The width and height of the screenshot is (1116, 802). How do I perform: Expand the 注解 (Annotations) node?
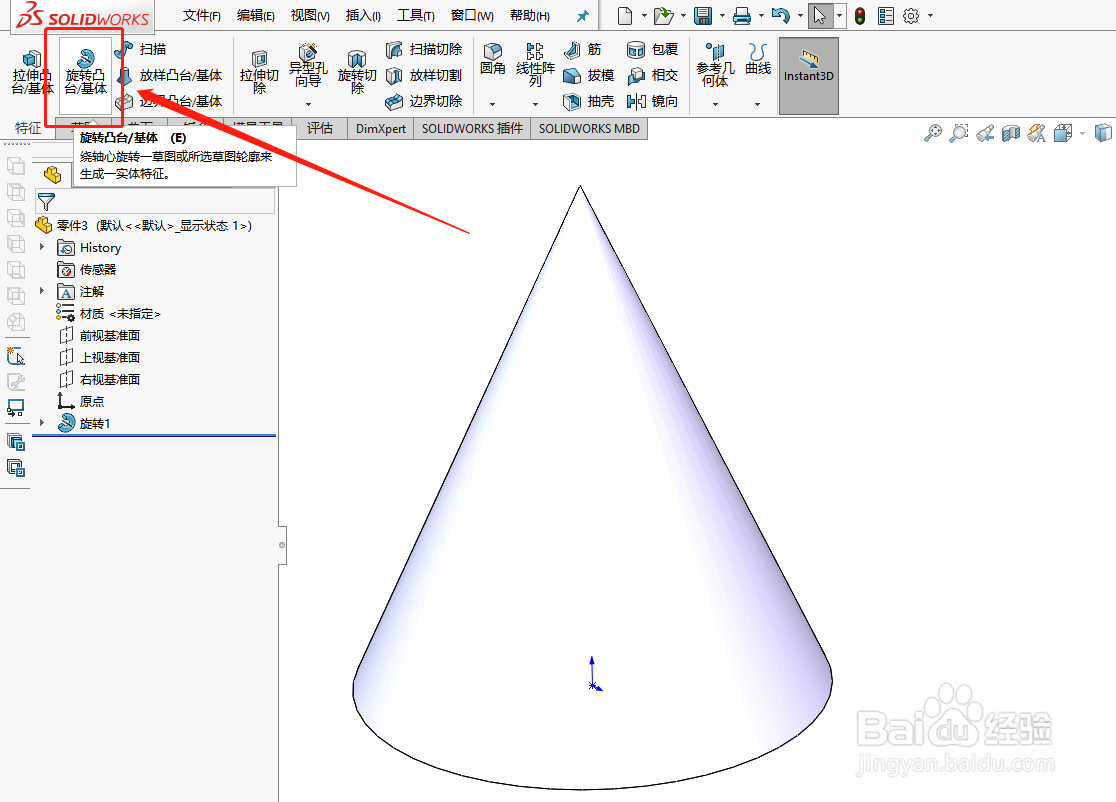pos(41,291)
